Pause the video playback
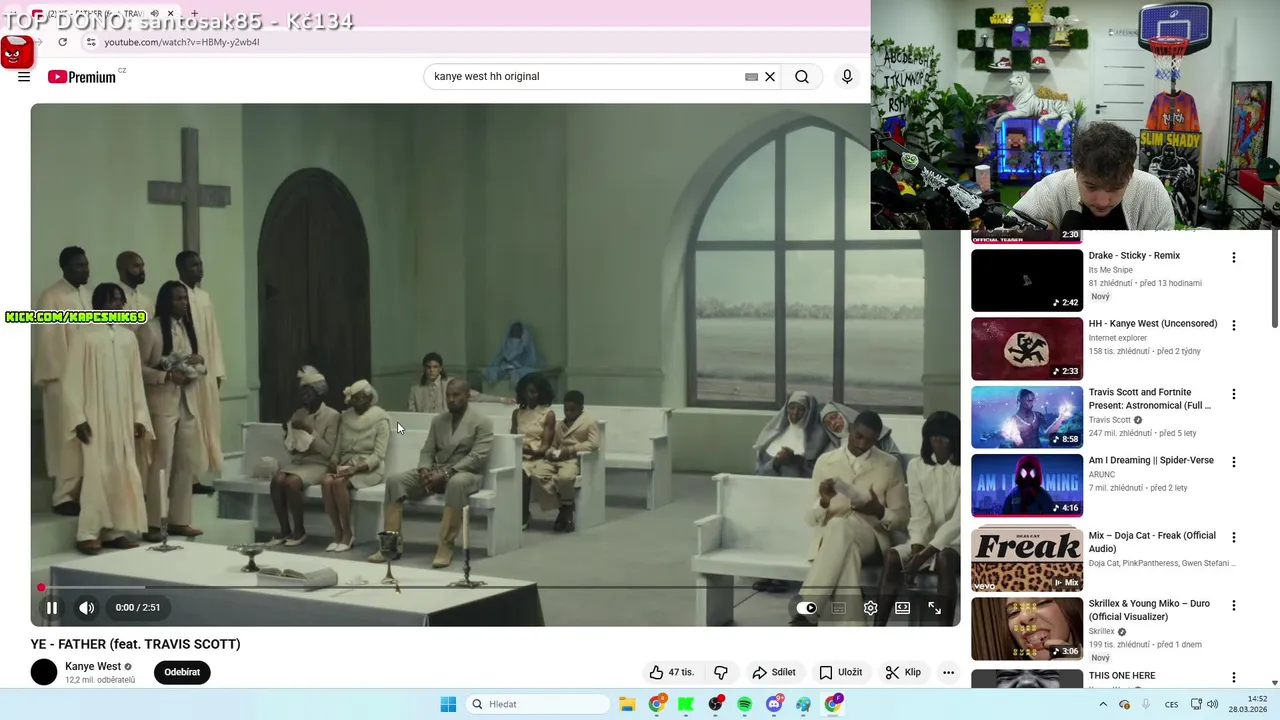This screenshot has width=1280, height=720. point(52,607)
